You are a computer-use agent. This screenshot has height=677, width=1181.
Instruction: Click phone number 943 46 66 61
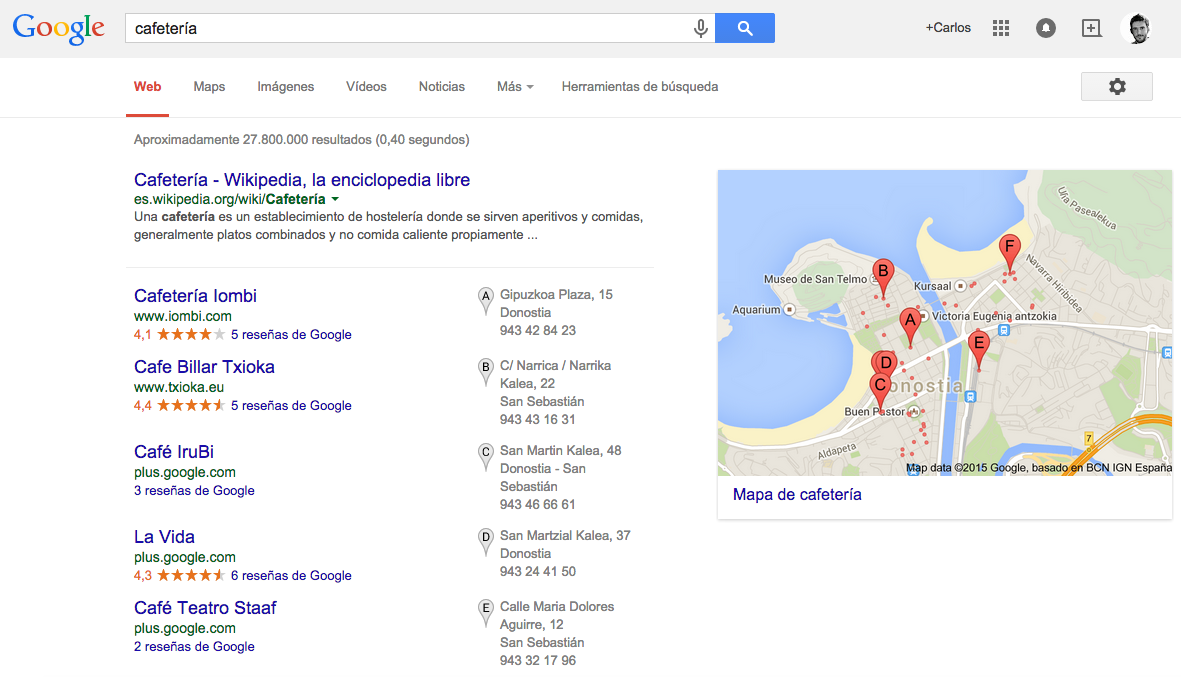pos(538,505)
